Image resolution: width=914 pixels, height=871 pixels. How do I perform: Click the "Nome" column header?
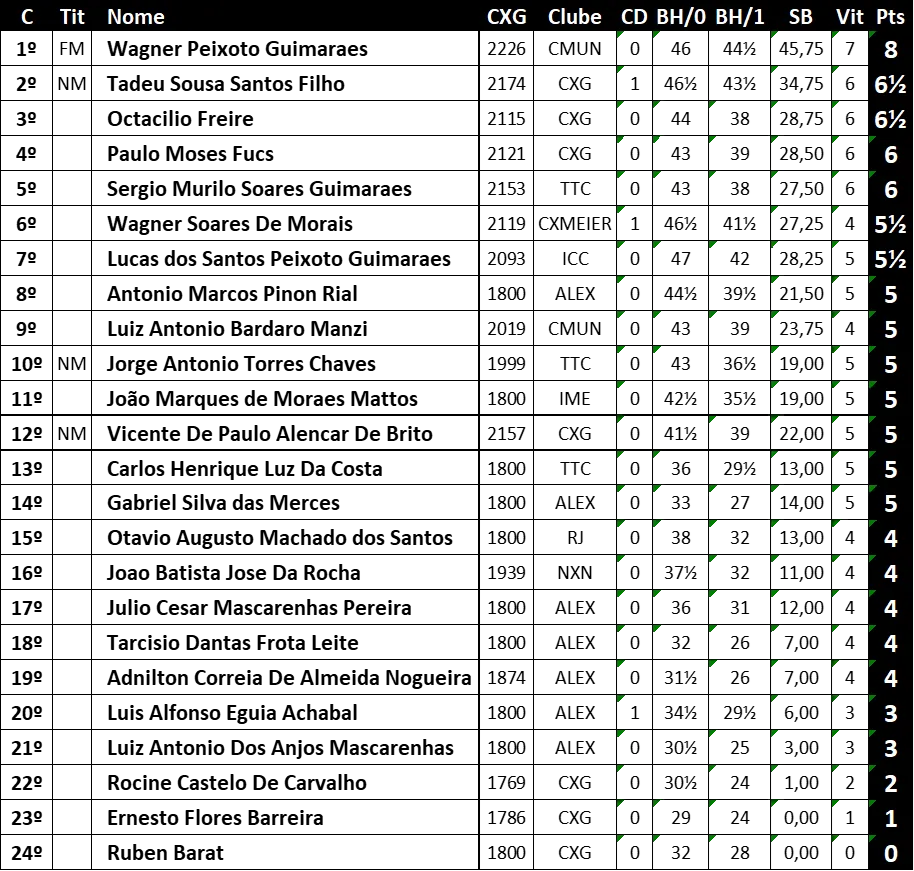[x=135, y=17]
